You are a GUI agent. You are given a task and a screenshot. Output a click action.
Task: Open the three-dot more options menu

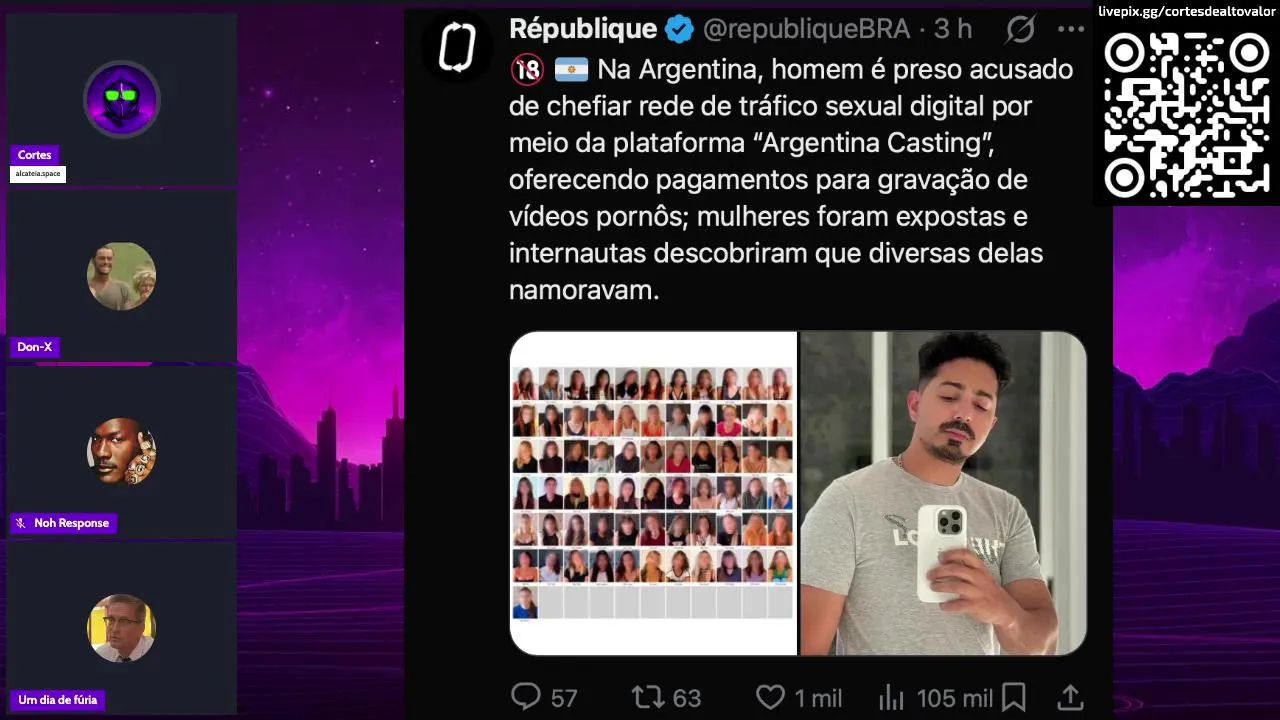point(1071,29)
